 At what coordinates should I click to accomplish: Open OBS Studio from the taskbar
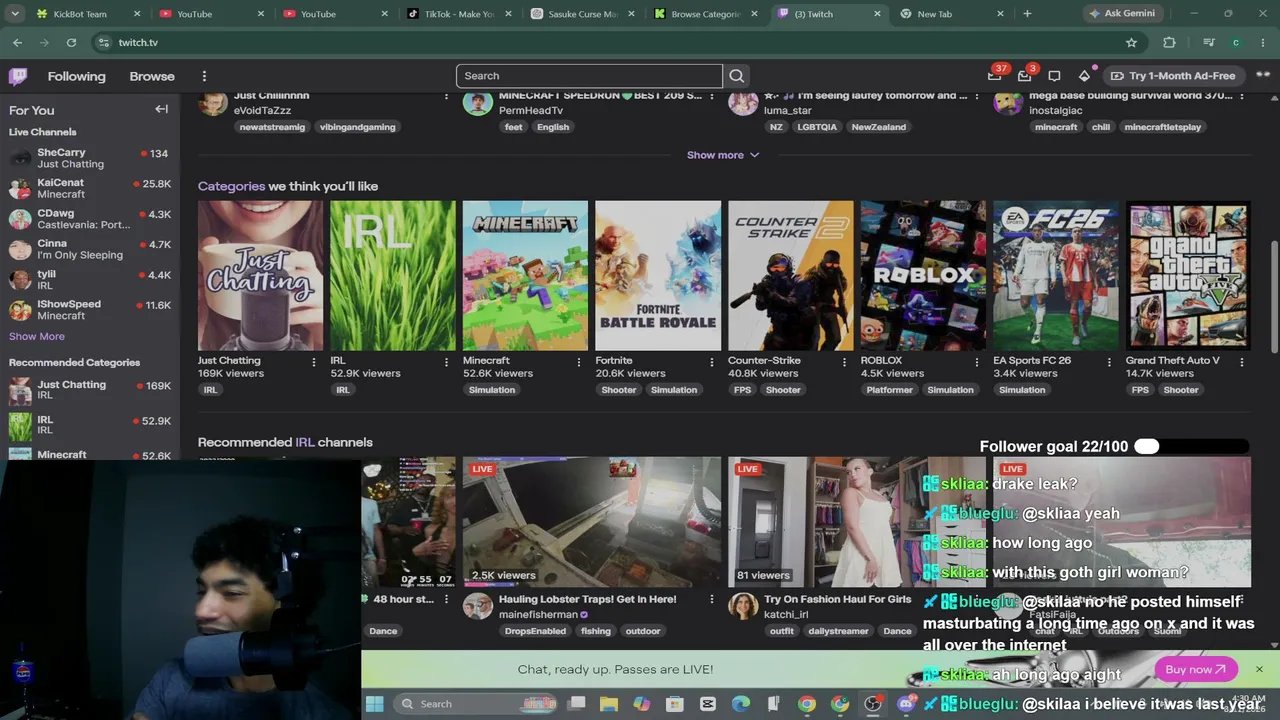point(873,704)
